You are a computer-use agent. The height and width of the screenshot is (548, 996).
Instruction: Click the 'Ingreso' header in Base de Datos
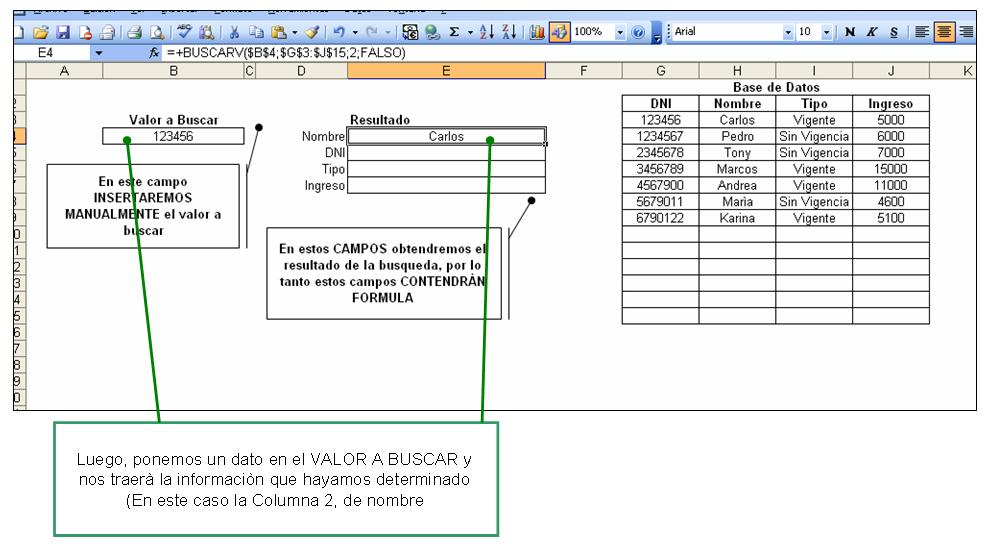point(891,104)
